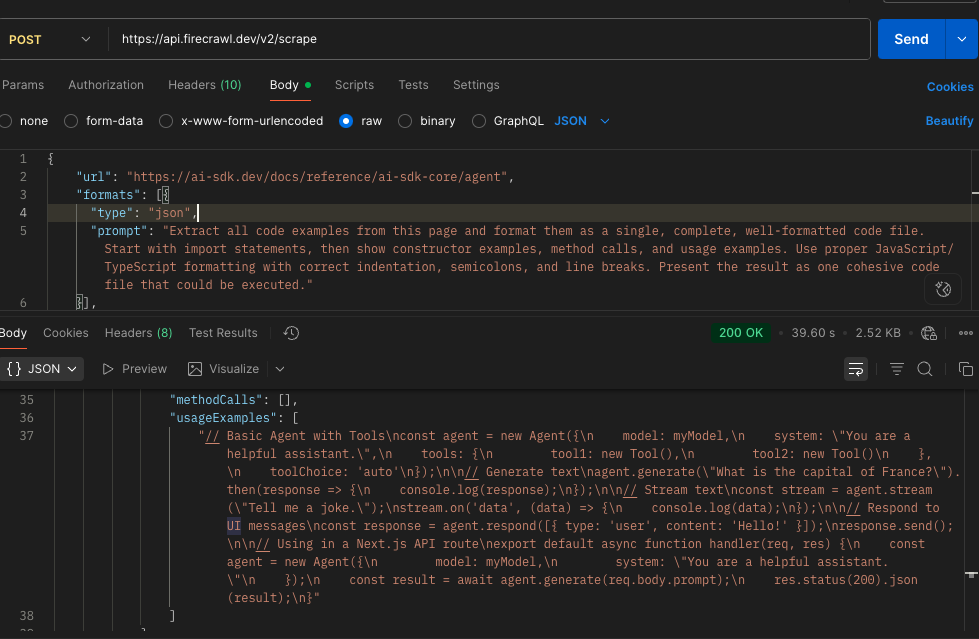The width and height of the screenshot is (979, 639).
Task: Click the AI sparkle assistant icon in the editor
Action: [942, 290]
